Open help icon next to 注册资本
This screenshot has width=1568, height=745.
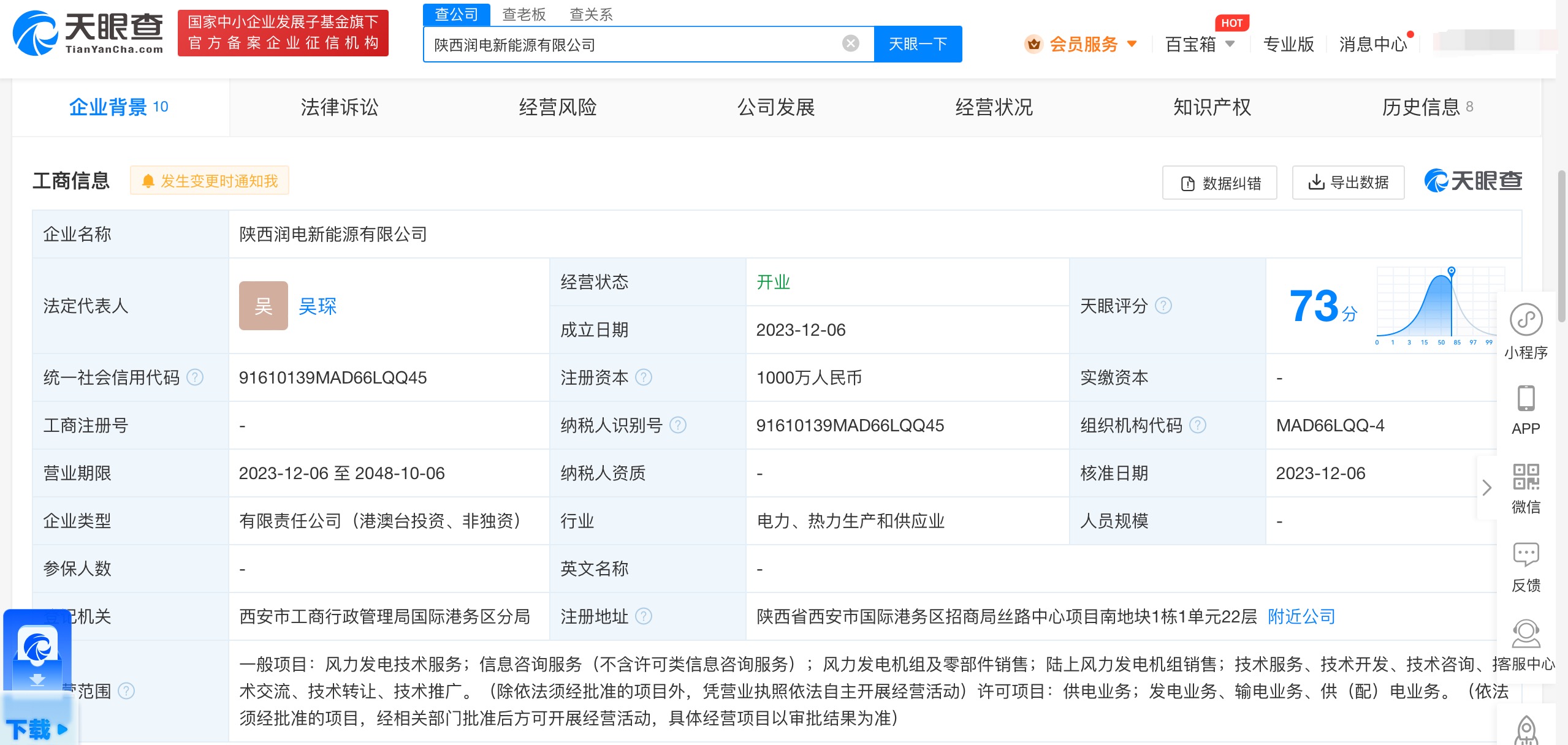click(644, 377)
